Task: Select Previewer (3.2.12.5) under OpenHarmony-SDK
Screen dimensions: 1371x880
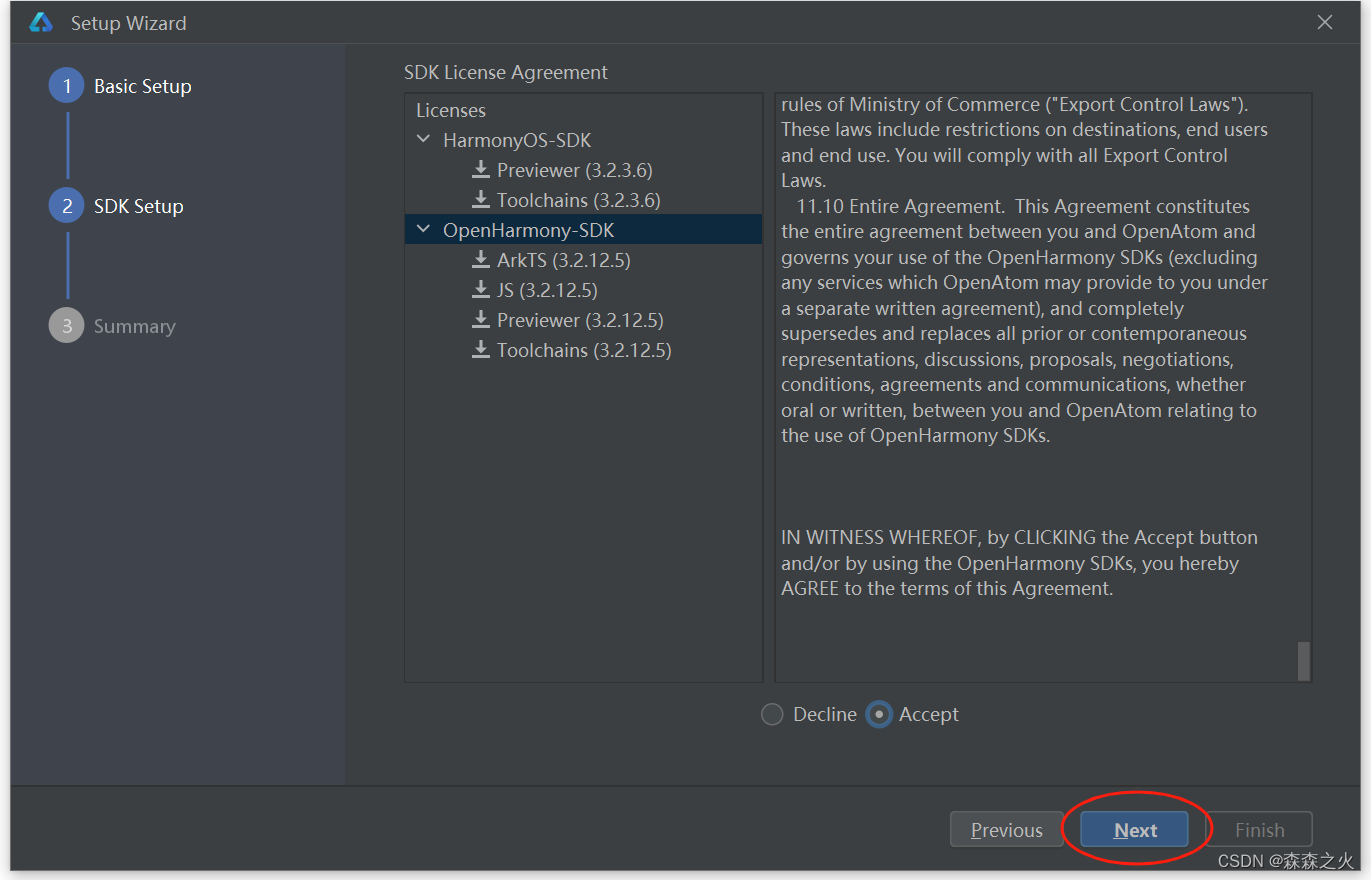Action: (x=580, y=320)
